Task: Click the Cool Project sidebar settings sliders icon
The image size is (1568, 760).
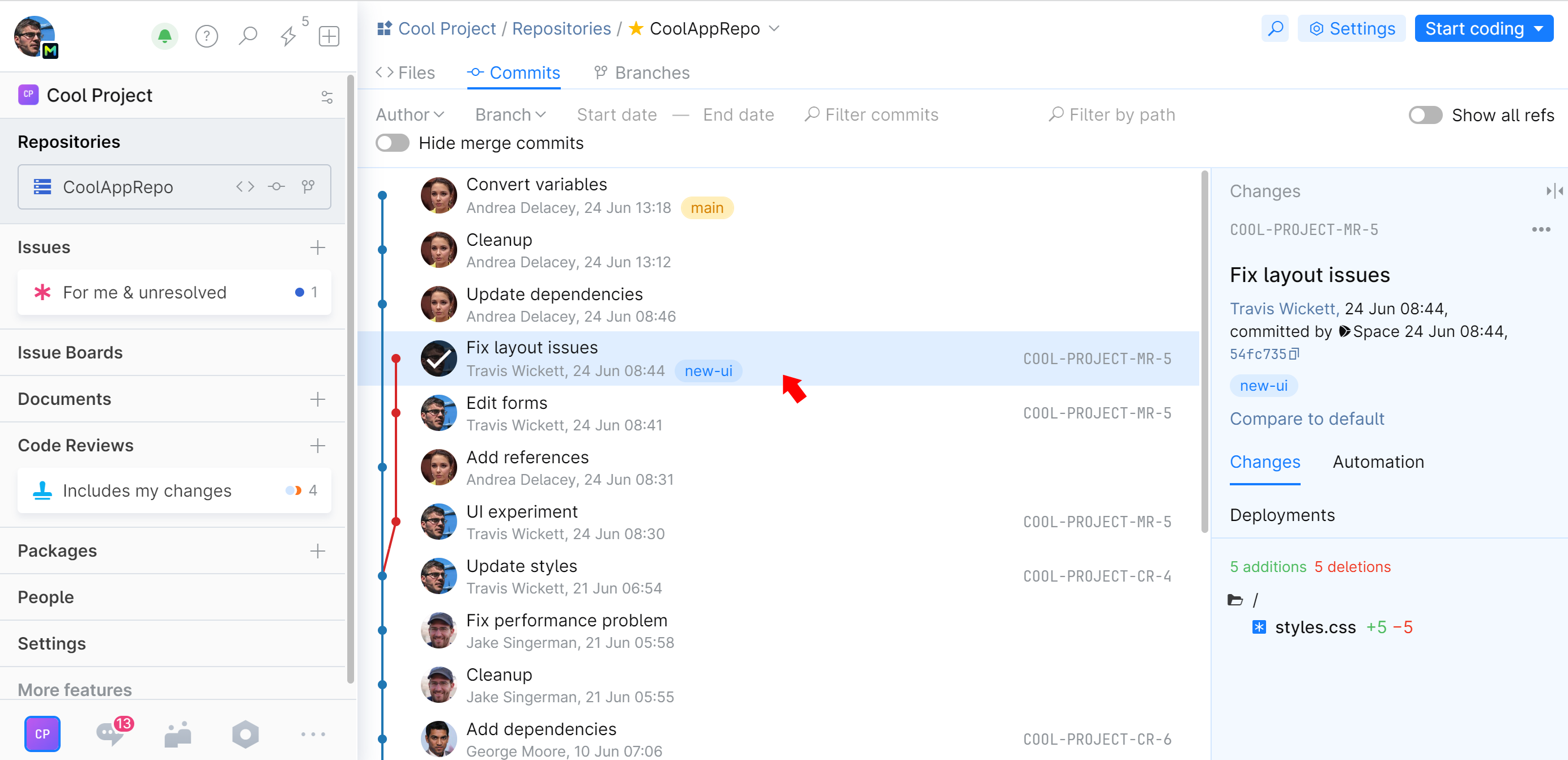Action: pos(327,97)
